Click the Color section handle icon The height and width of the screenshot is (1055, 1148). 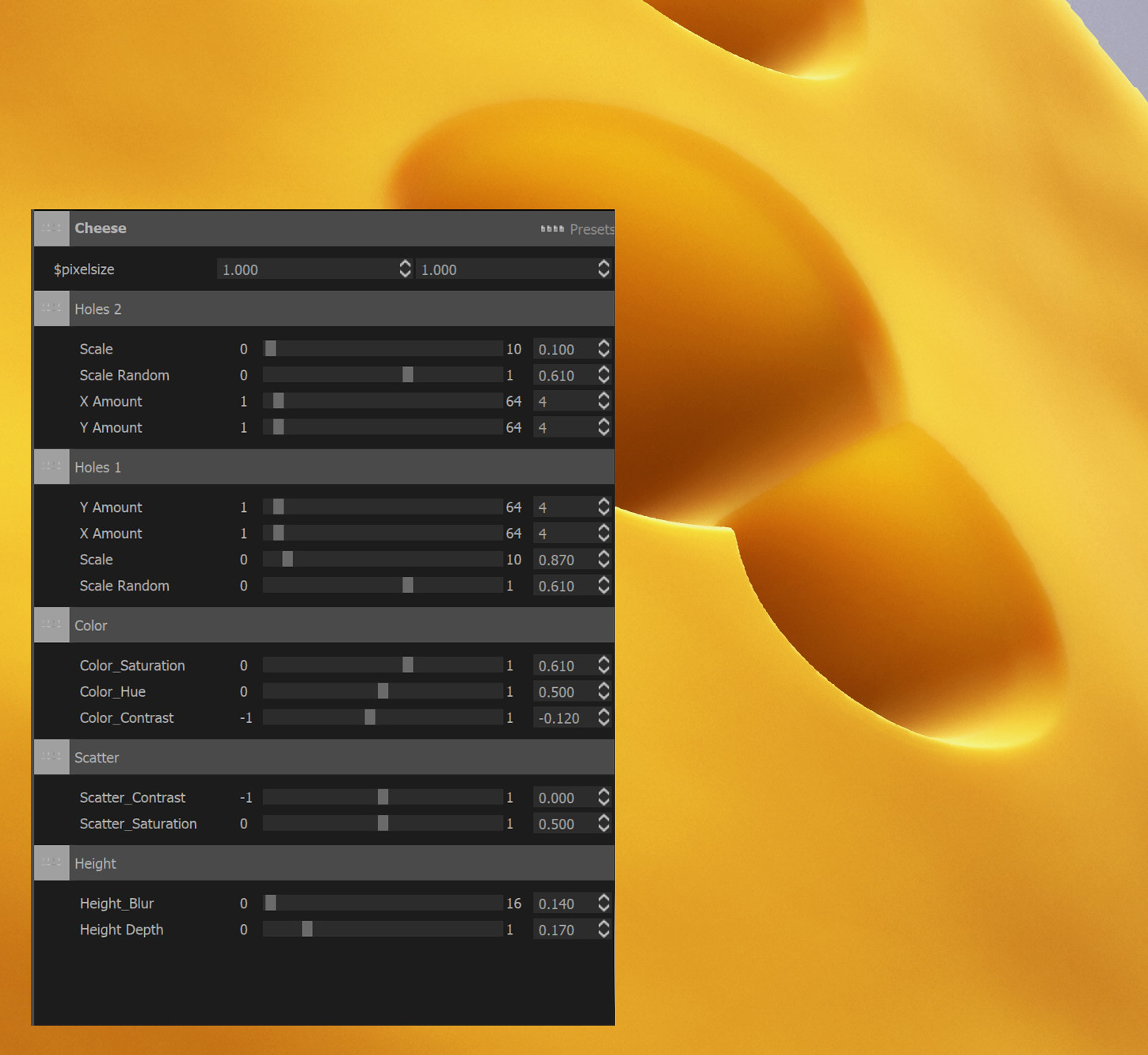(x=51, y=625)
